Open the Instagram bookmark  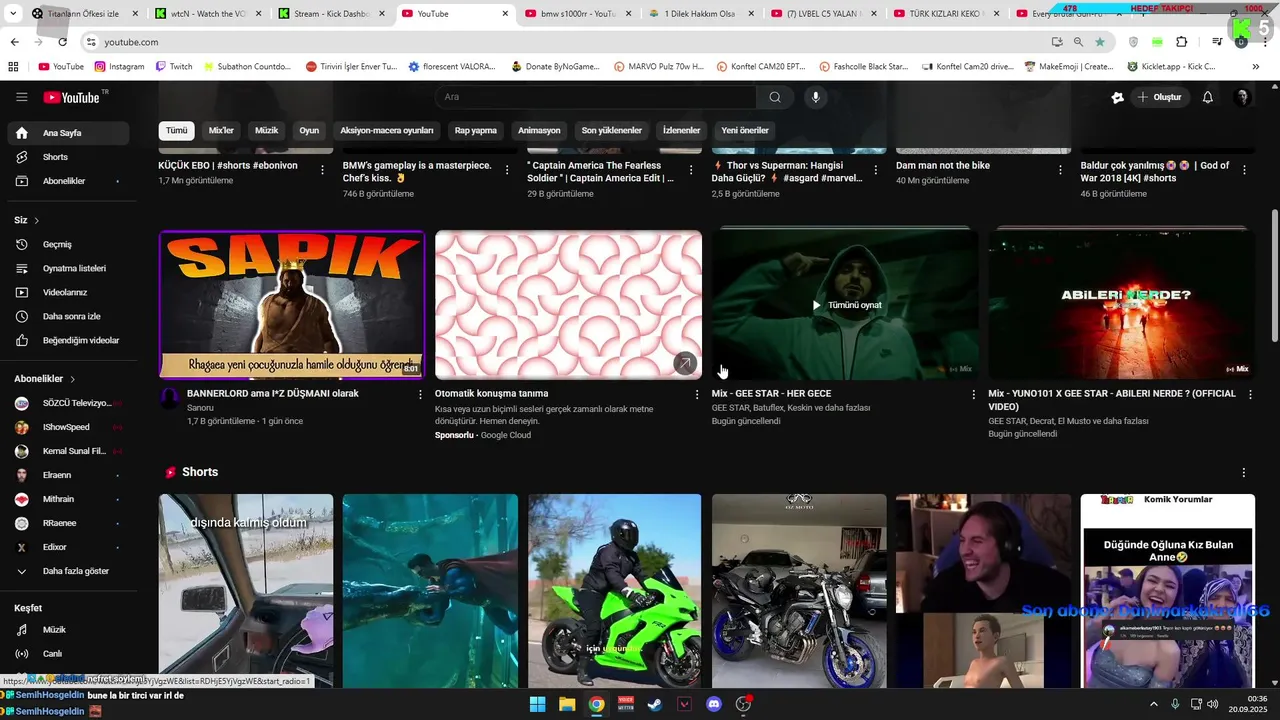click(119, 67)
